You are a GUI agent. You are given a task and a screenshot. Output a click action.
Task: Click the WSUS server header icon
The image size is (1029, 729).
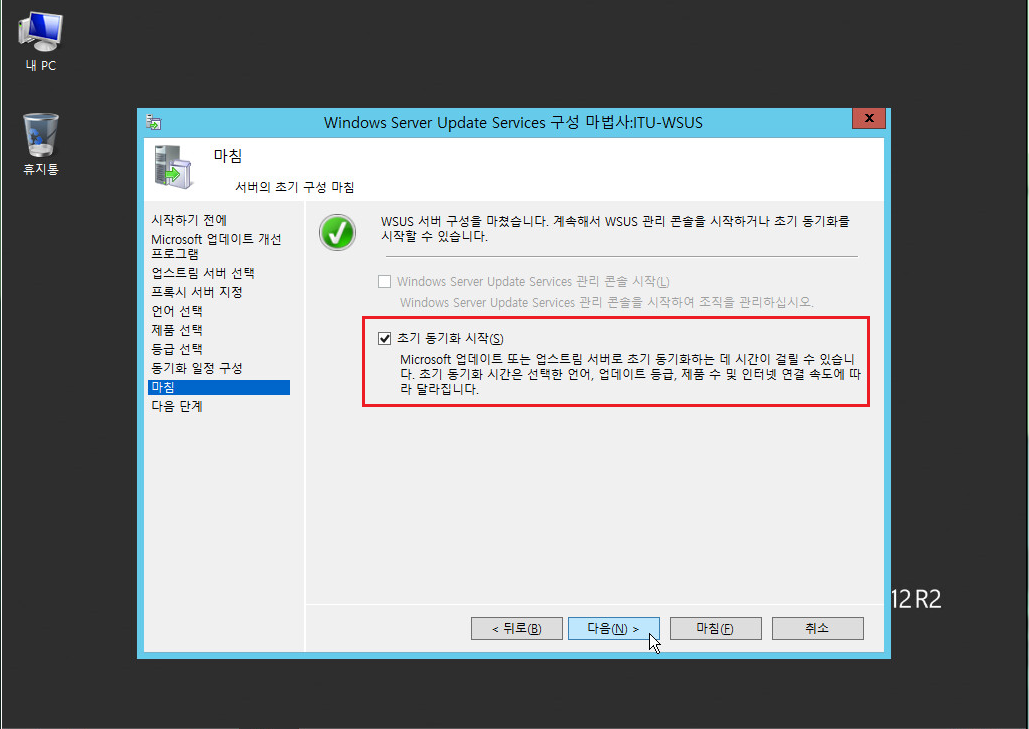click(x=173, y=165)
